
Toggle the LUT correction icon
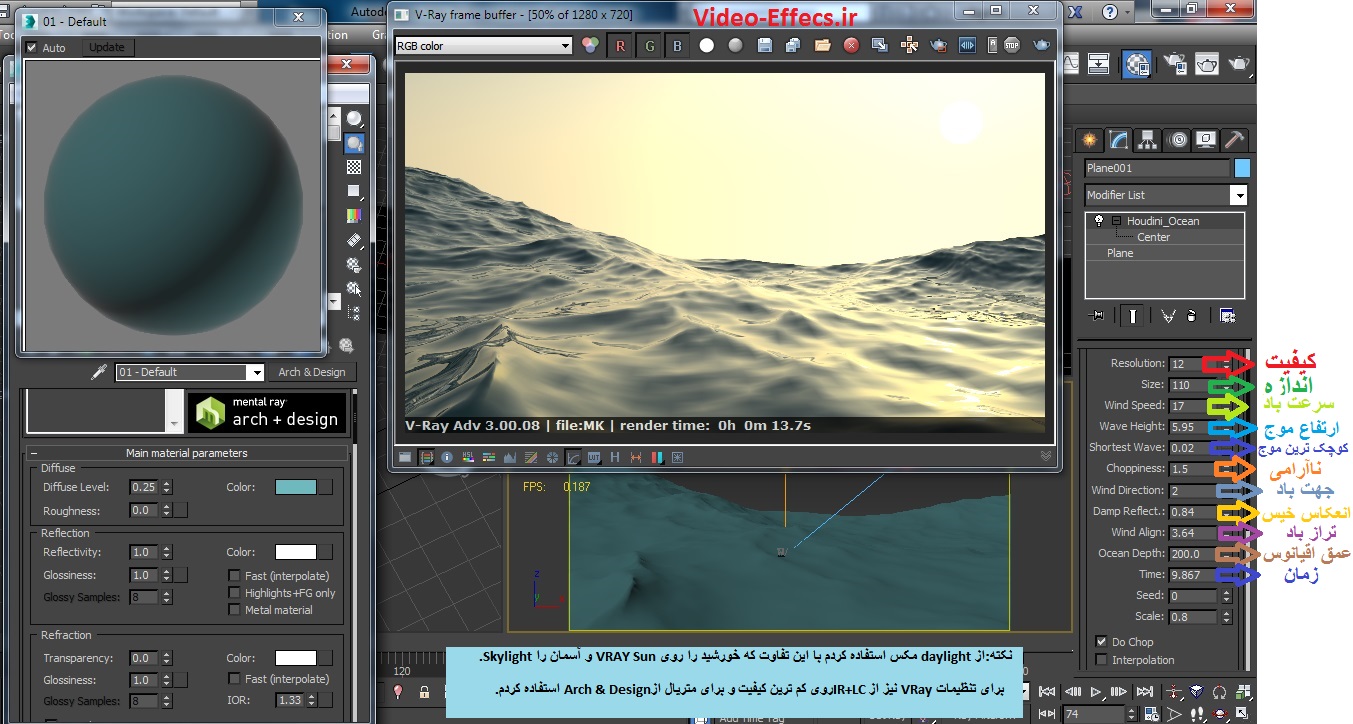point(594,457)
